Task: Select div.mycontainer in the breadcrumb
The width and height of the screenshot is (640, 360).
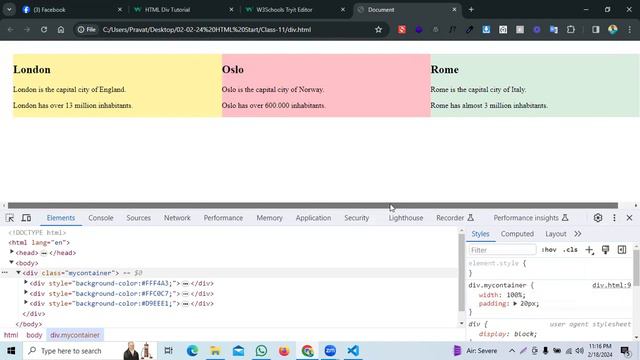Action: coord(75,335)
